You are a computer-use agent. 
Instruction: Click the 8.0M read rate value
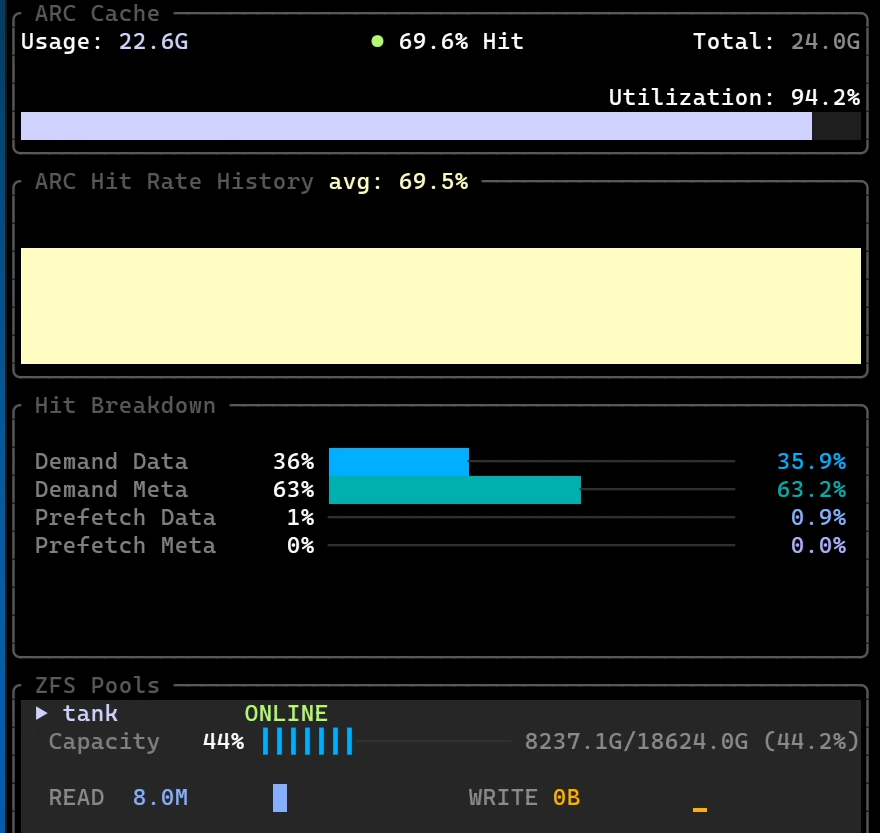click(160, 798)
